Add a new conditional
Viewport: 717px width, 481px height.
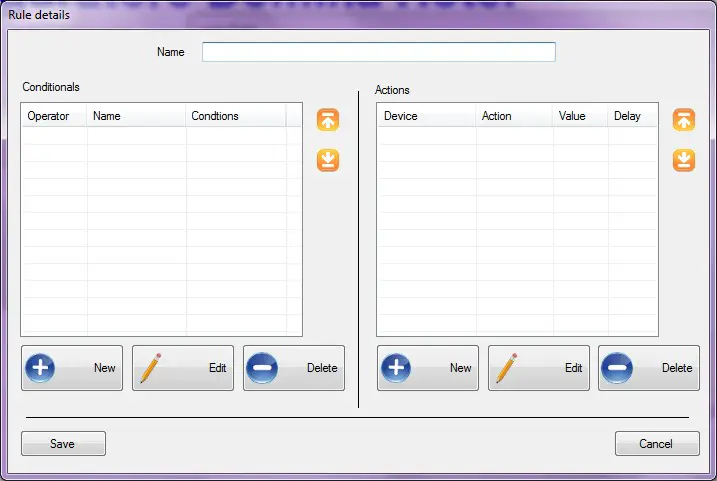coord(72,368)
